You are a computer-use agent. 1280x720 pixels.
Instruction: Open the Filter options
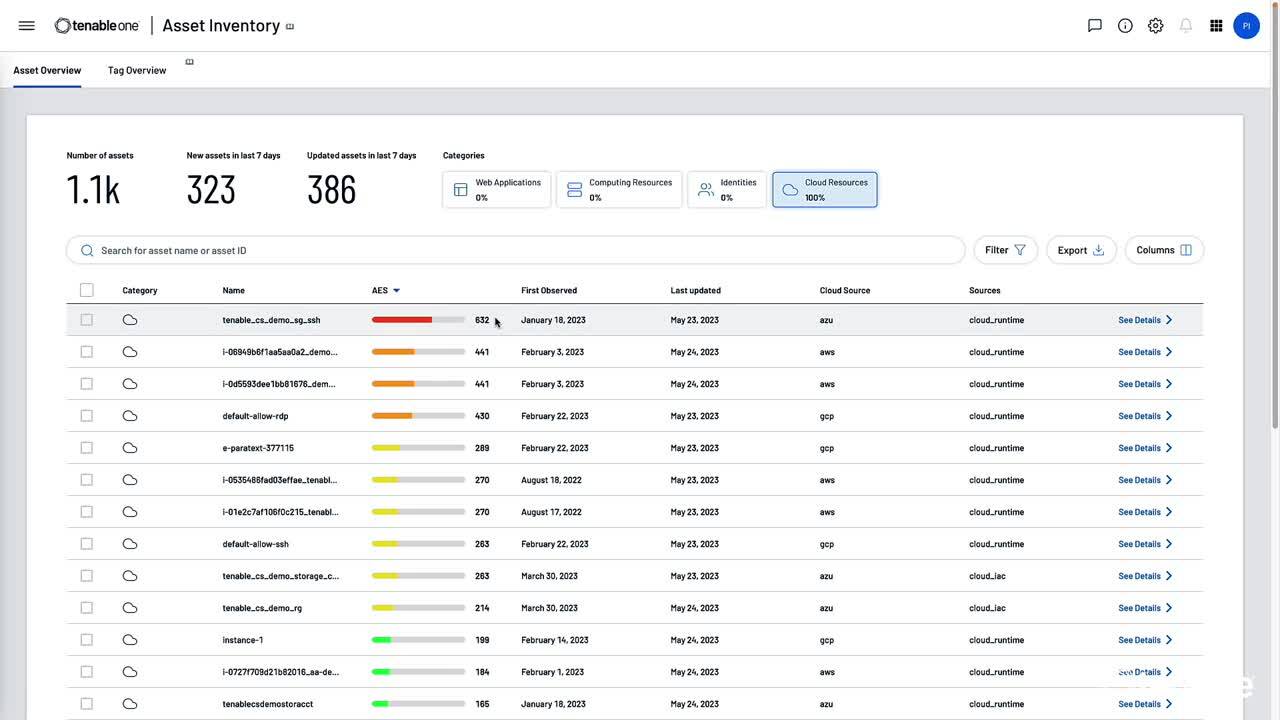click(1005, 250)
